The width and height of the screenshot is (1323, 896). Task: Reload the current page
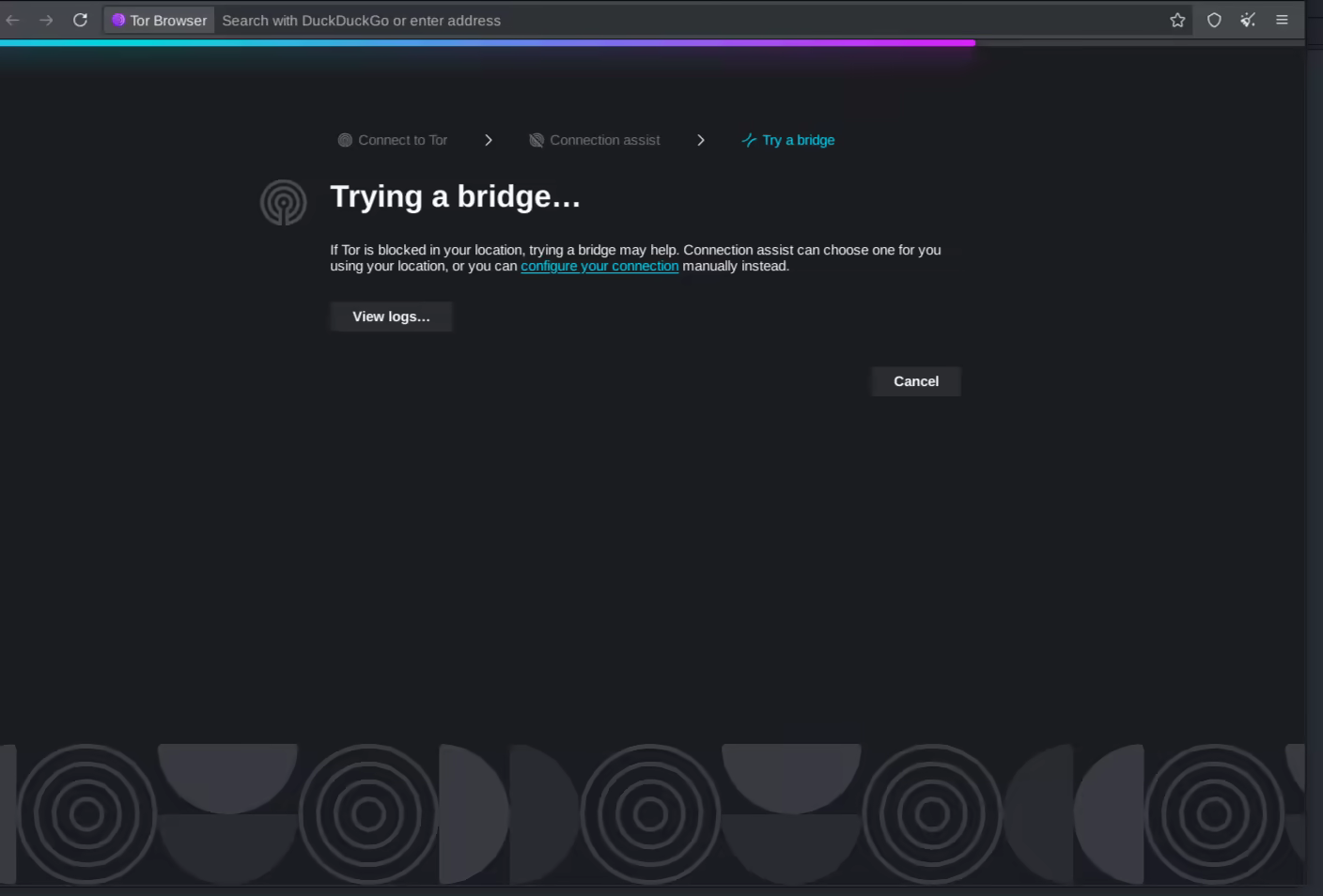[81, 20]
